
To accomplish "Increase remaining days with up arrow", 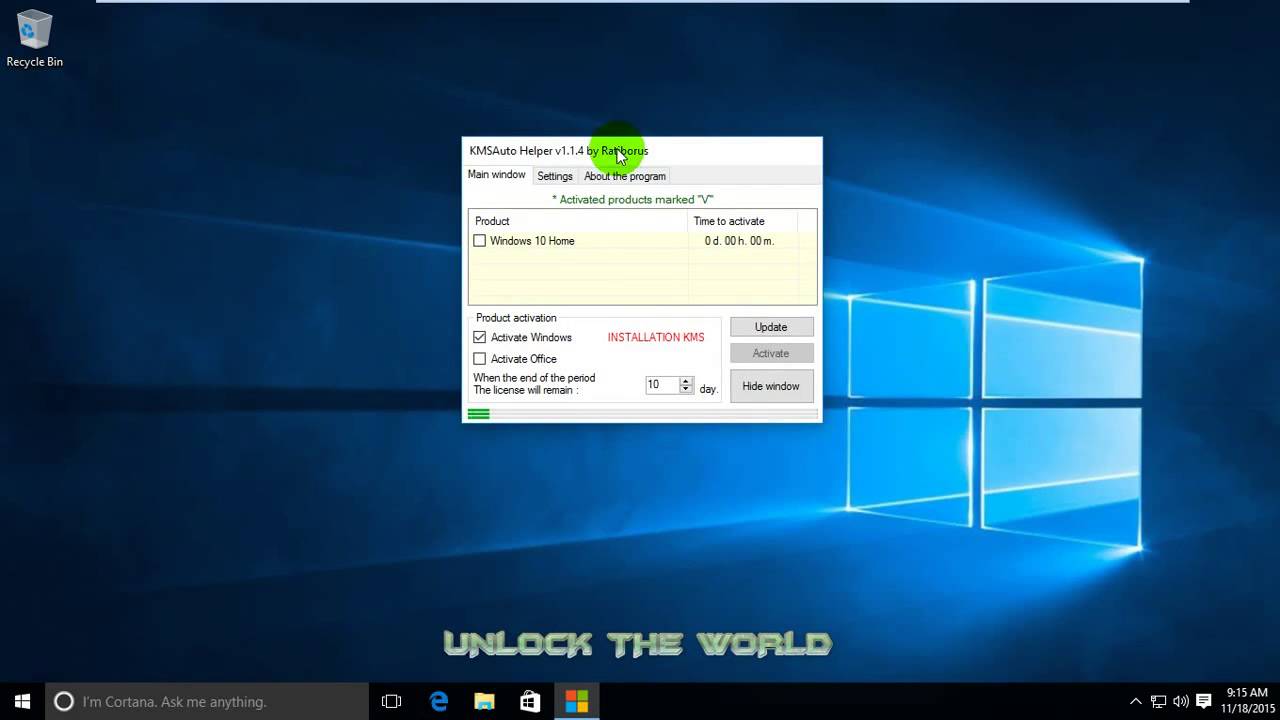I will (x=685, y=381).
